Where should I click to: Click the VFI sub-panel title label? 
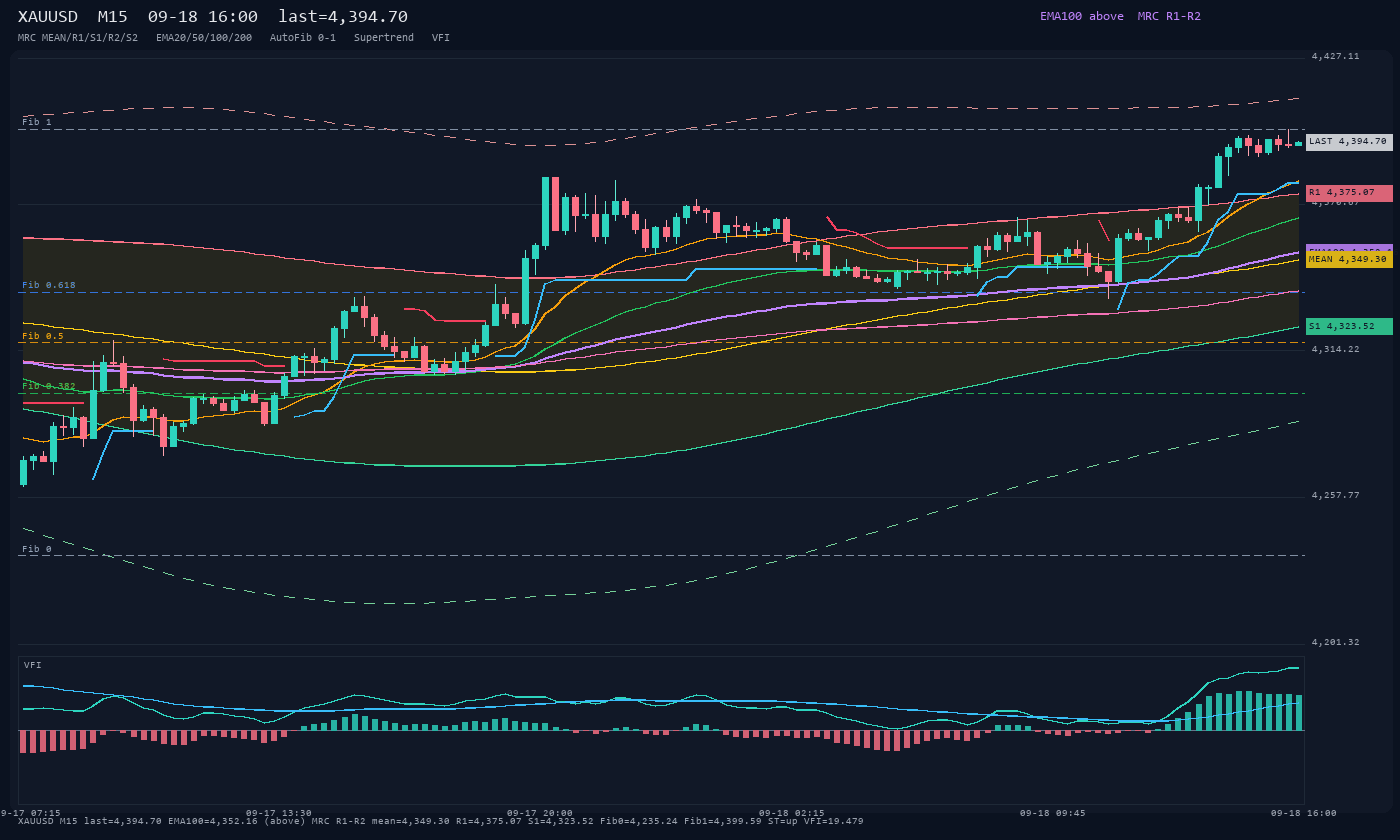(x=33, y=665)
